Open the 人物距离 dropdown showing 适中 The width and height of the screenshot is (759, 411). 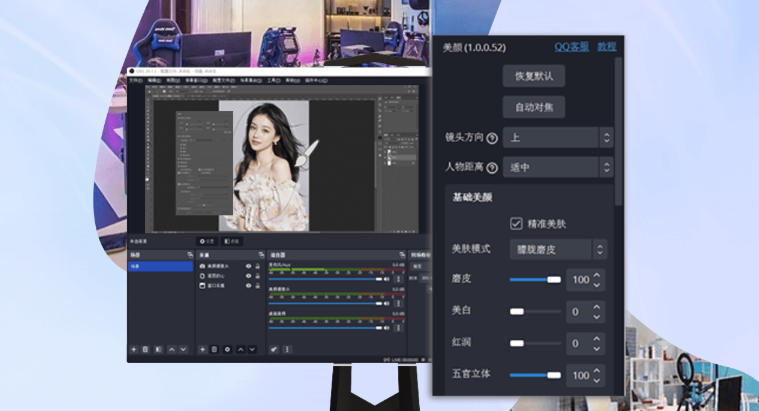[558, 167]
